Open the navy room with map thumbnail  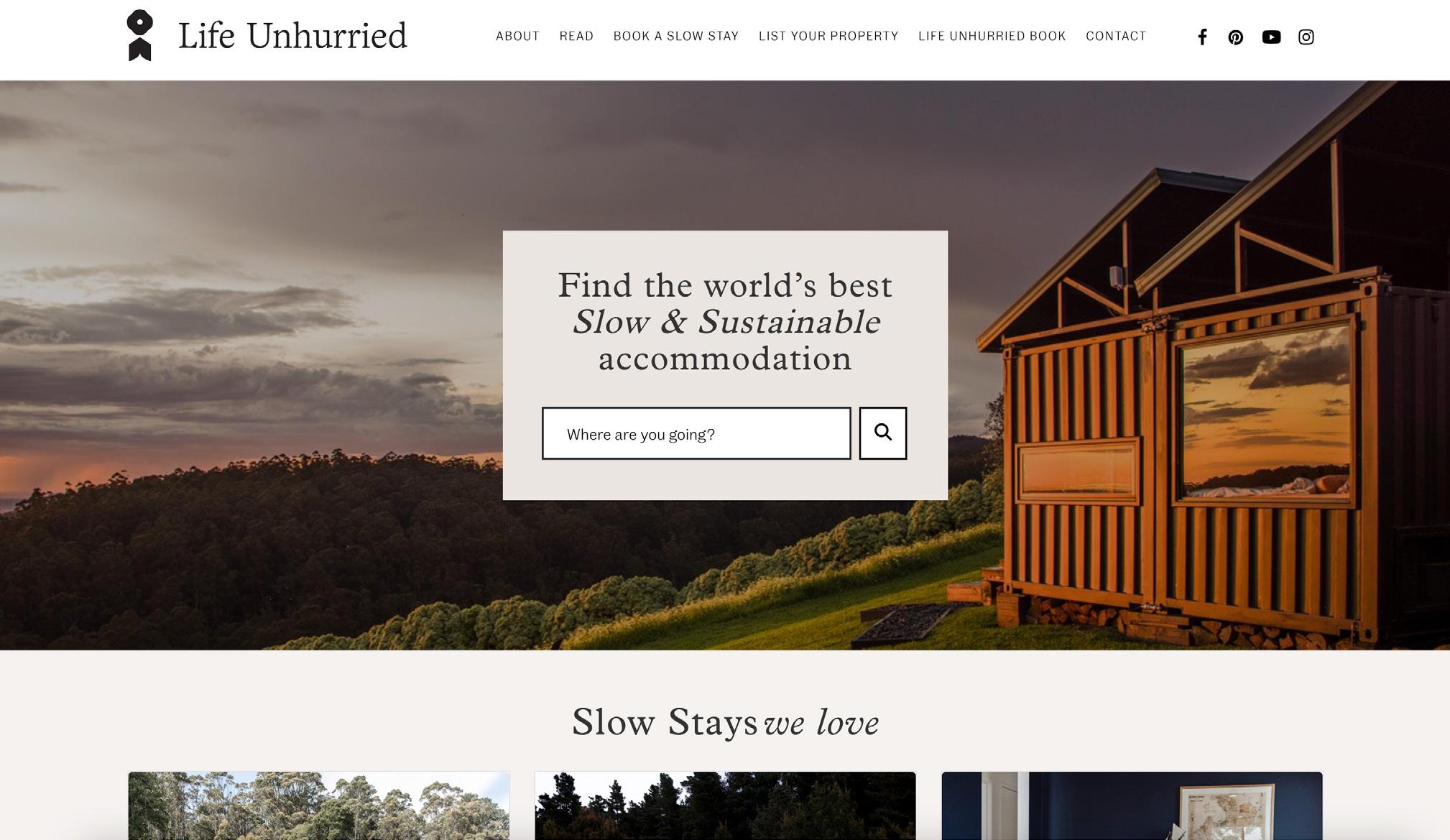(1132, 806)
